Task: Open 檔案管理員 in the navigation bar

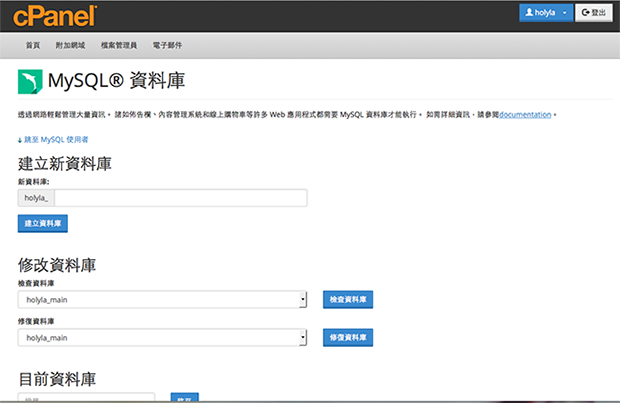Action: click(x=119, y=46)
